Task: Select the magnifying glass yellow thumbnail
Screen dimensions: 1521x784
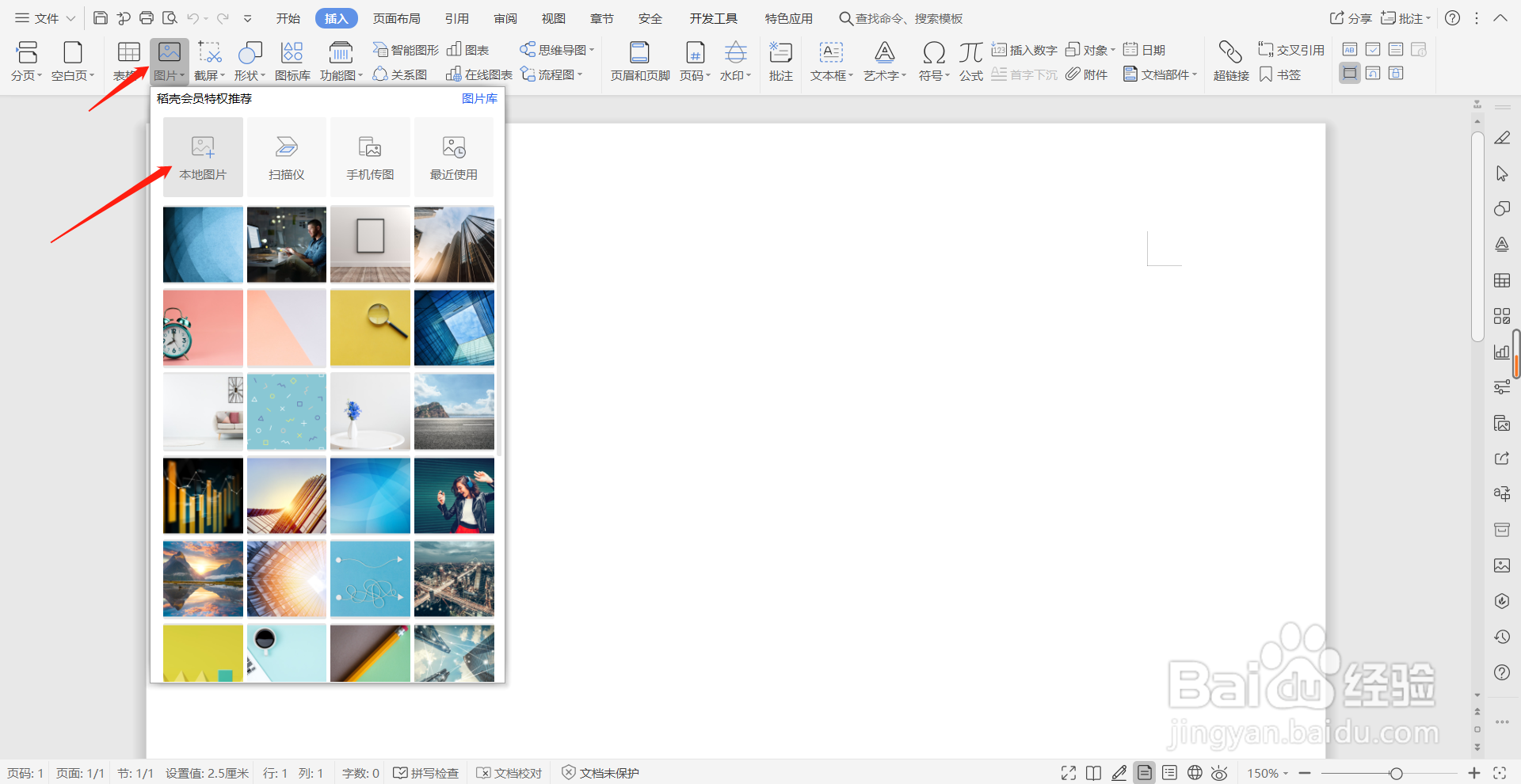Action: 370,328
